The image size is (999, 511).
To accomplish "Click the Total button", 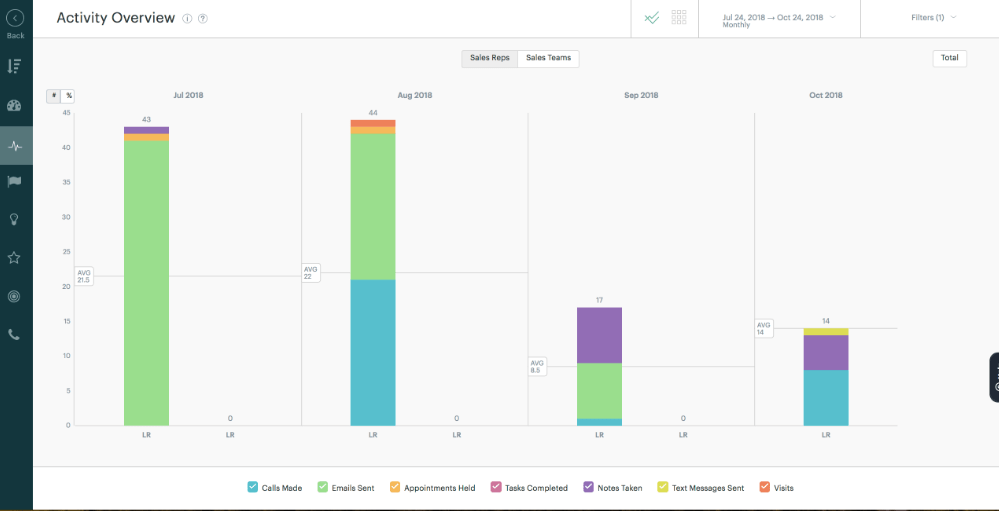I will 949,58.
